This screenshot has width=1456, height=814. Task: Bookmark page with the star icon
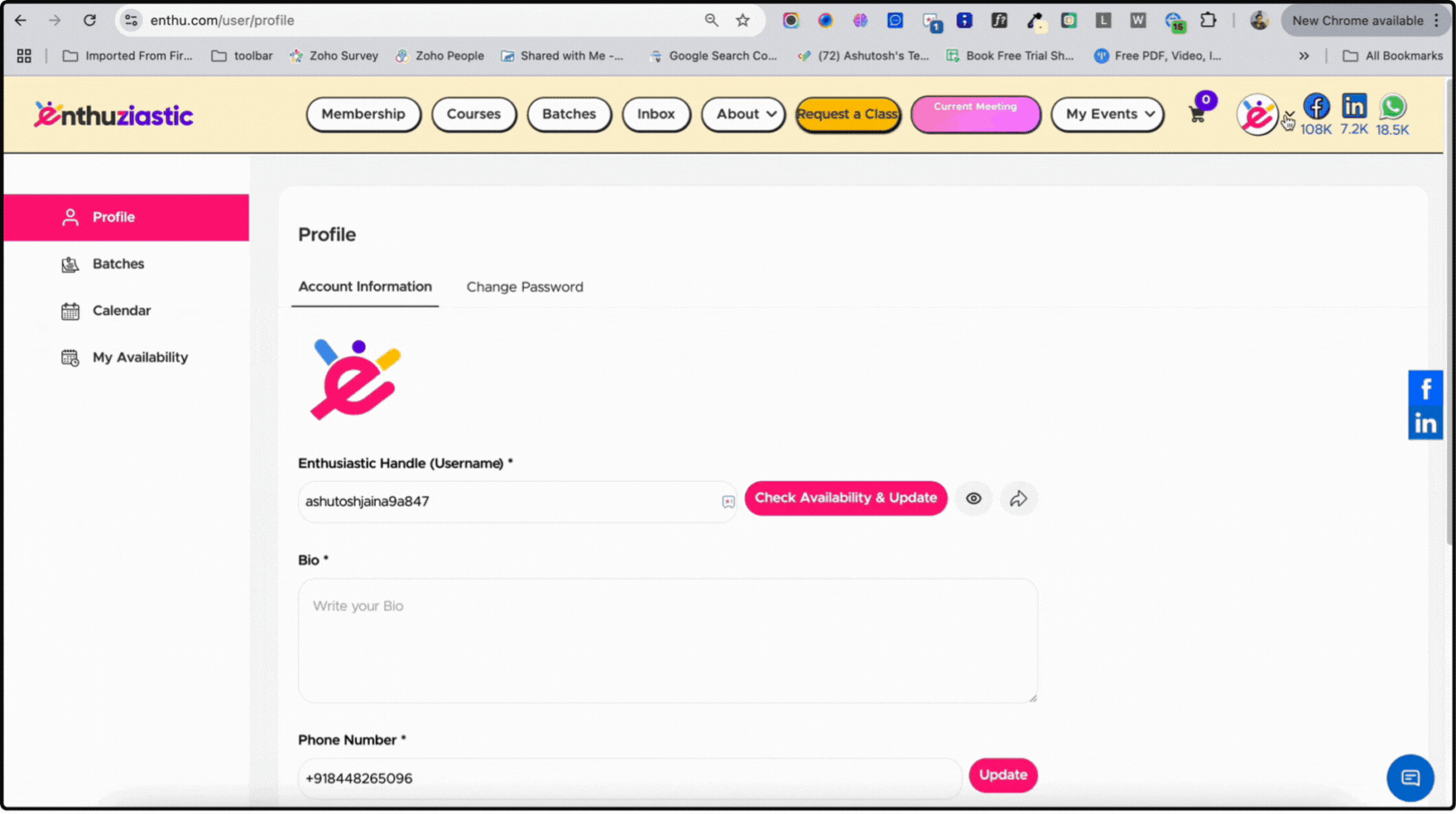click(x=743, y=21)
